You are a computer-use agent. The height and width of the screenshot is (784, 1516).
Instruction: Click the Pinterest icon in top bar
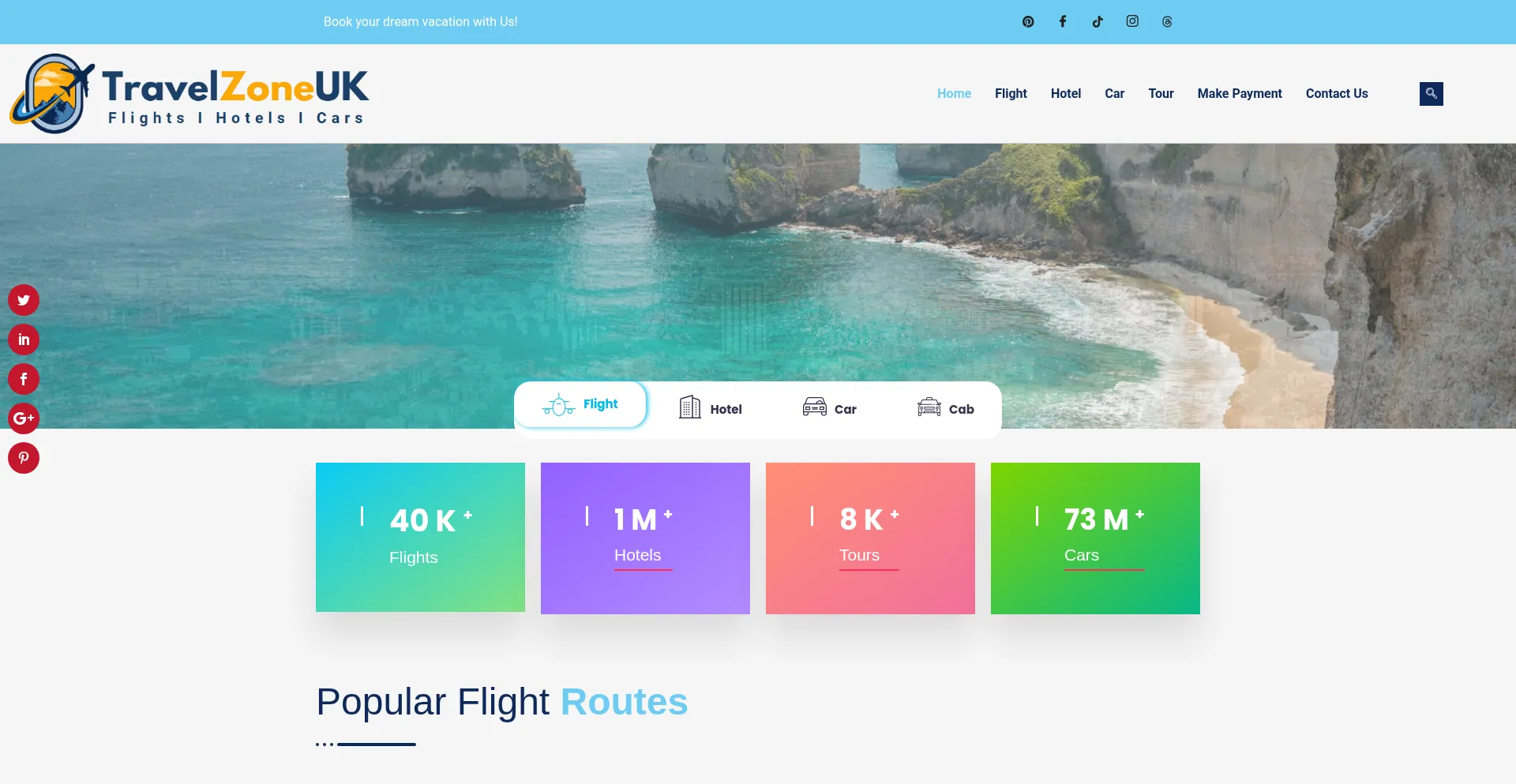click(x=1028, y=22)
